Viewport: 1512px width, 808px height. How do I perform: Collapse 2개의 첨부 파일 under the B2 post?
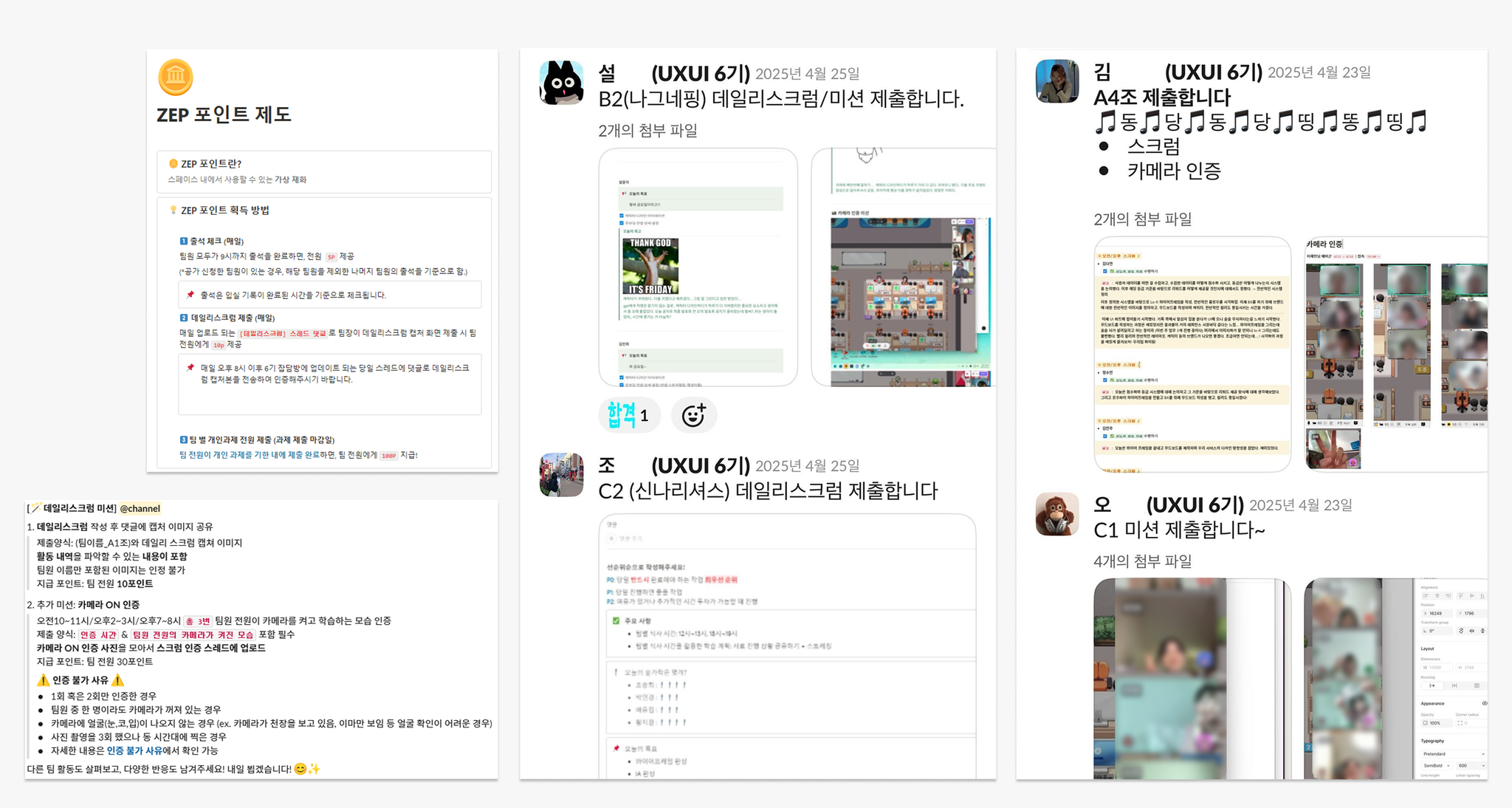pos(647,131)
